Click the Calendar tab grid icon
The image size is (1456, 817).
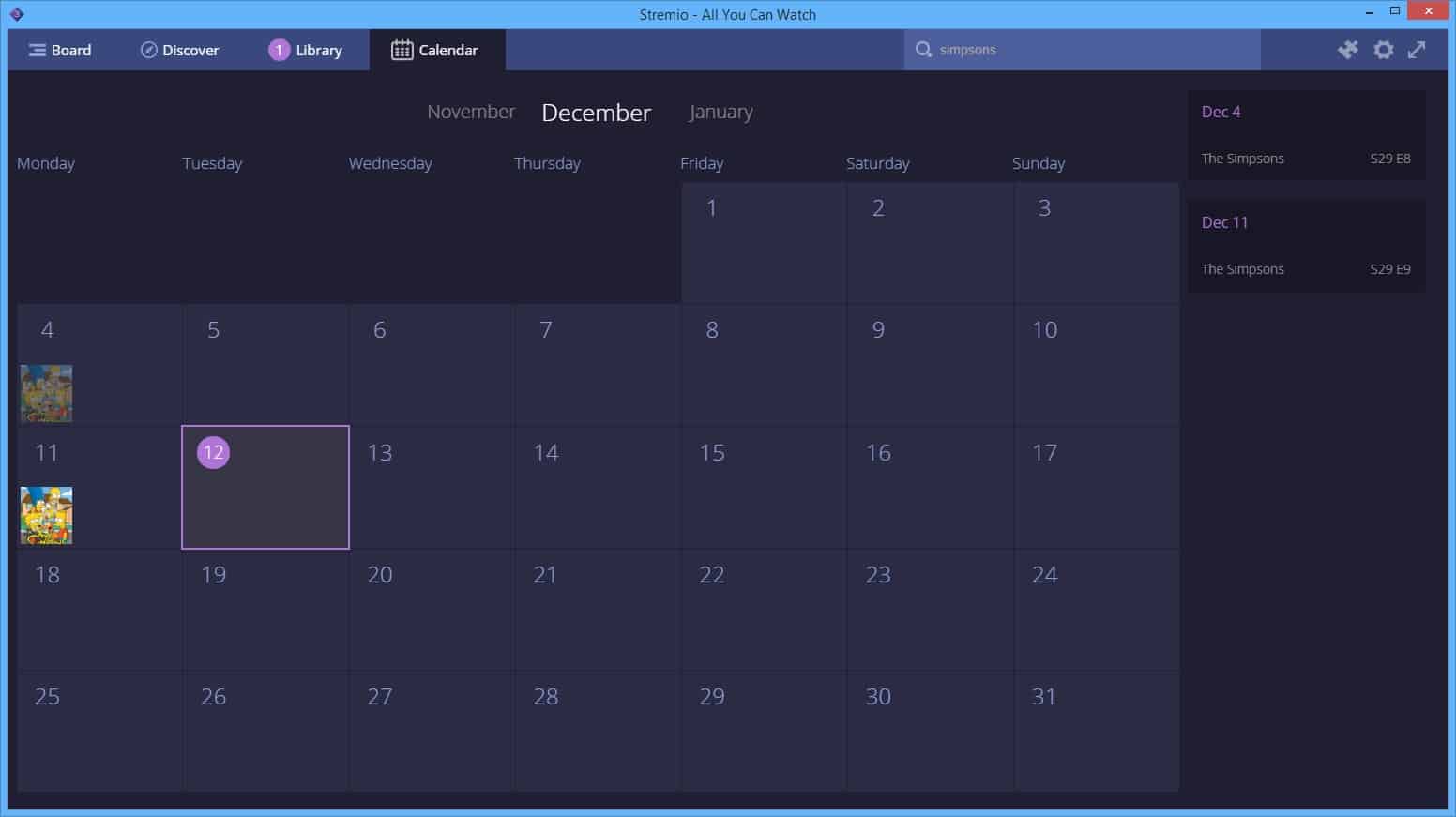tap(402, 50)
